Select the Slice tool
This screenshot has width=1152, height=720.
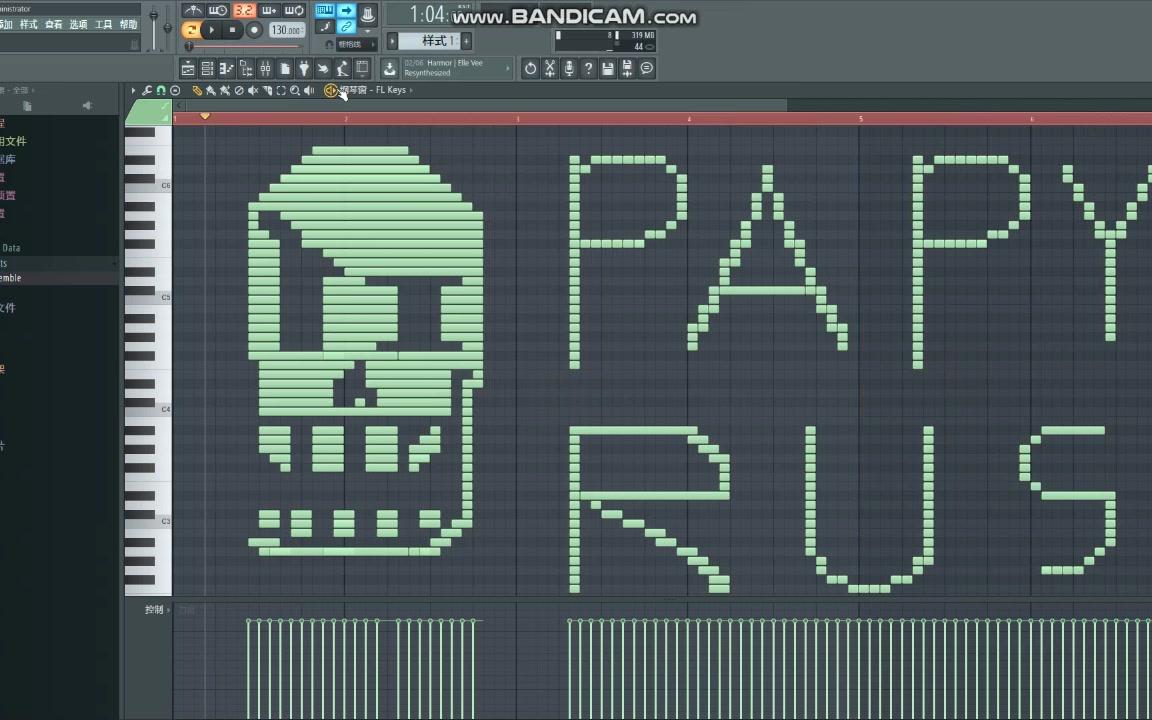click(x=267, y=90)
